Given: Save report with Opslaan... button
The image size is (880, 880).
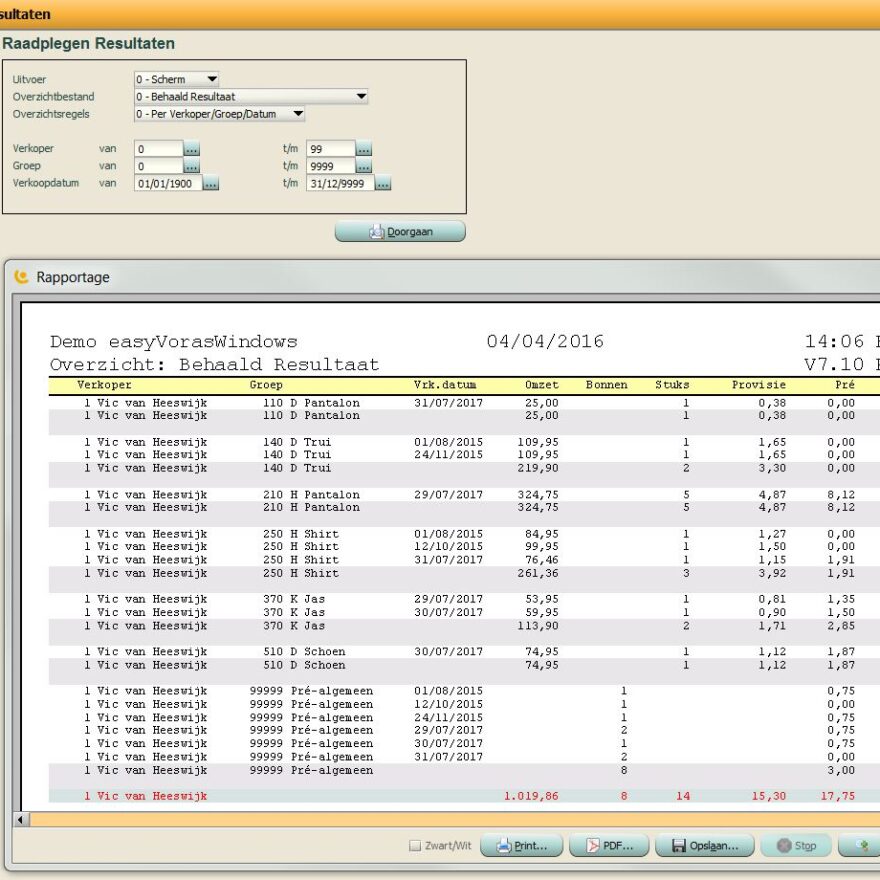Looking at the screenshot, I should tap(705, 845).
